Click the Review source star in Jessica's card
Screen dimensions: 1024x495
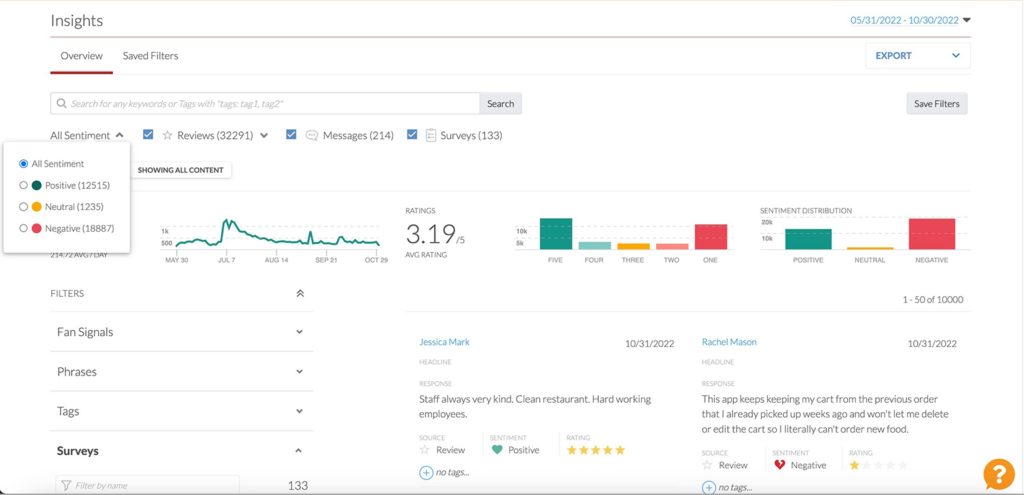coord(424,449)
